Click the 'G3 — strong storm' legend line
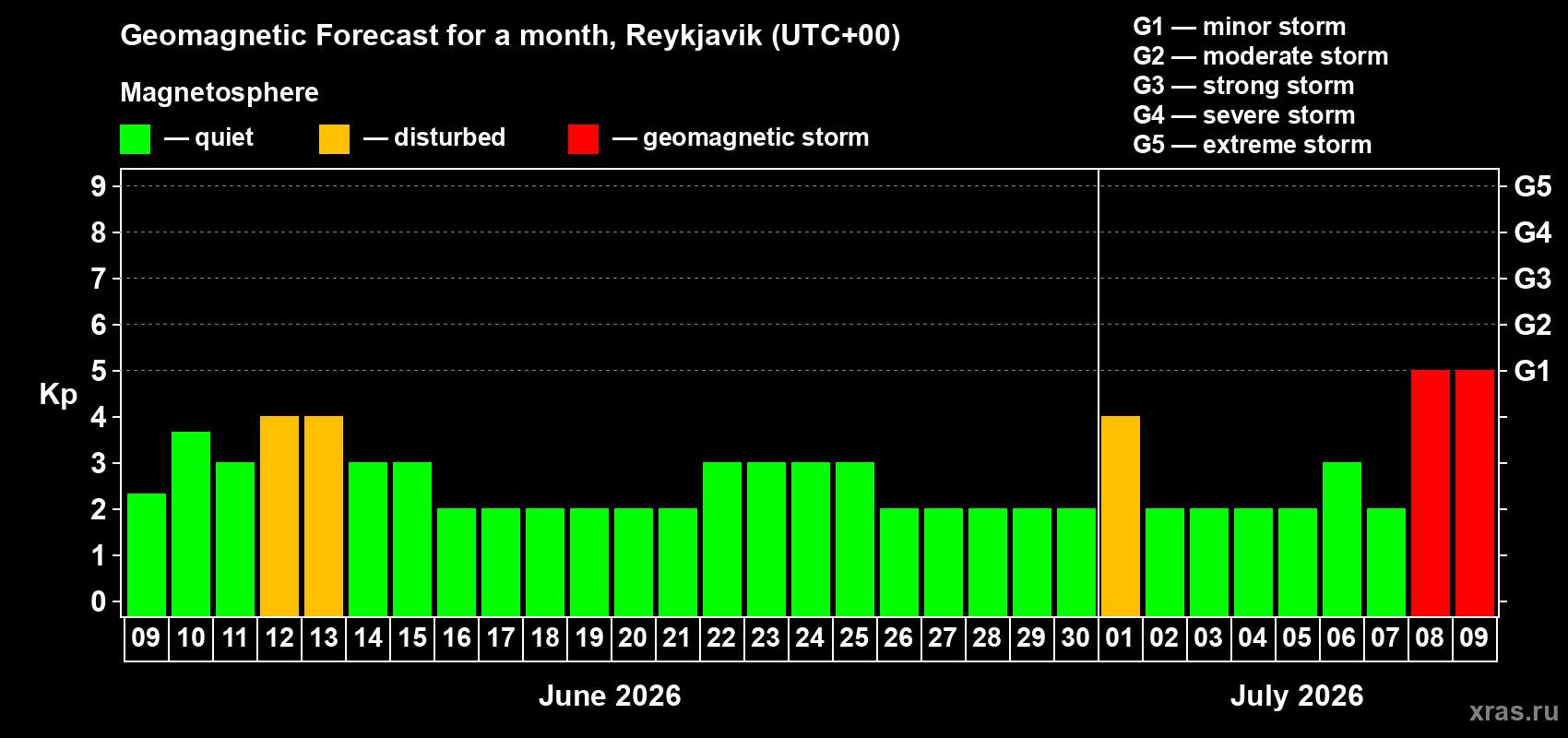This screenshot has height=738, width=1568. [x=1243, y=86]
